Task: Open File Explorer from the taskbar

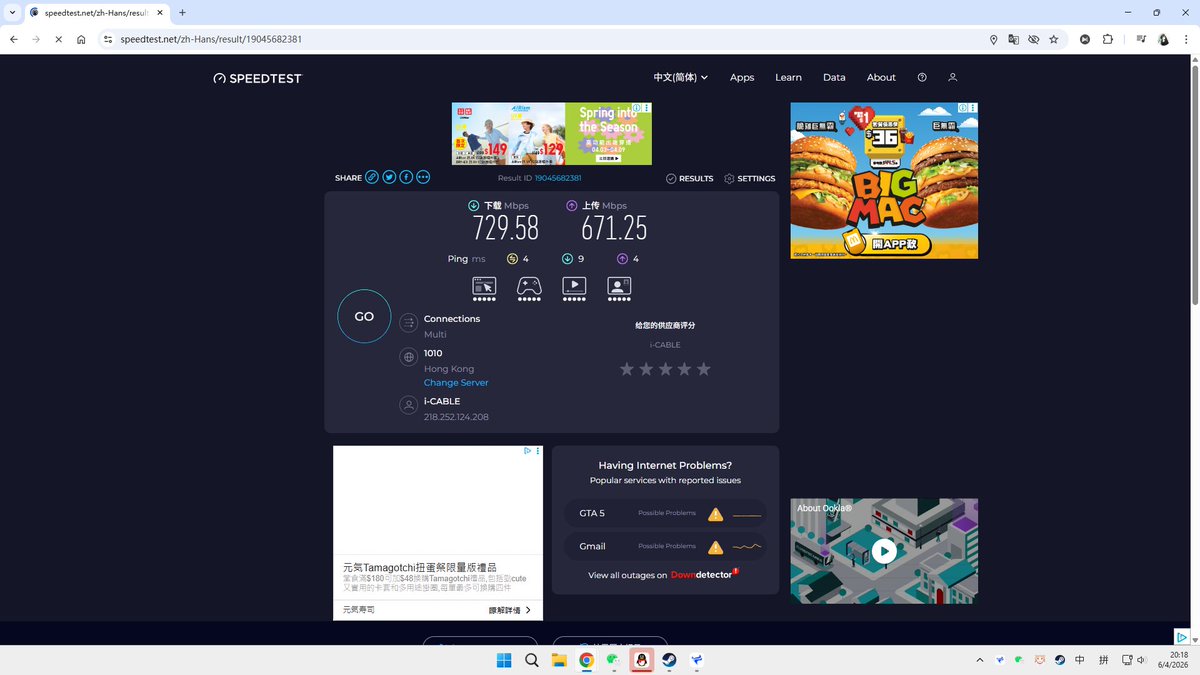Action: point(559,660)
